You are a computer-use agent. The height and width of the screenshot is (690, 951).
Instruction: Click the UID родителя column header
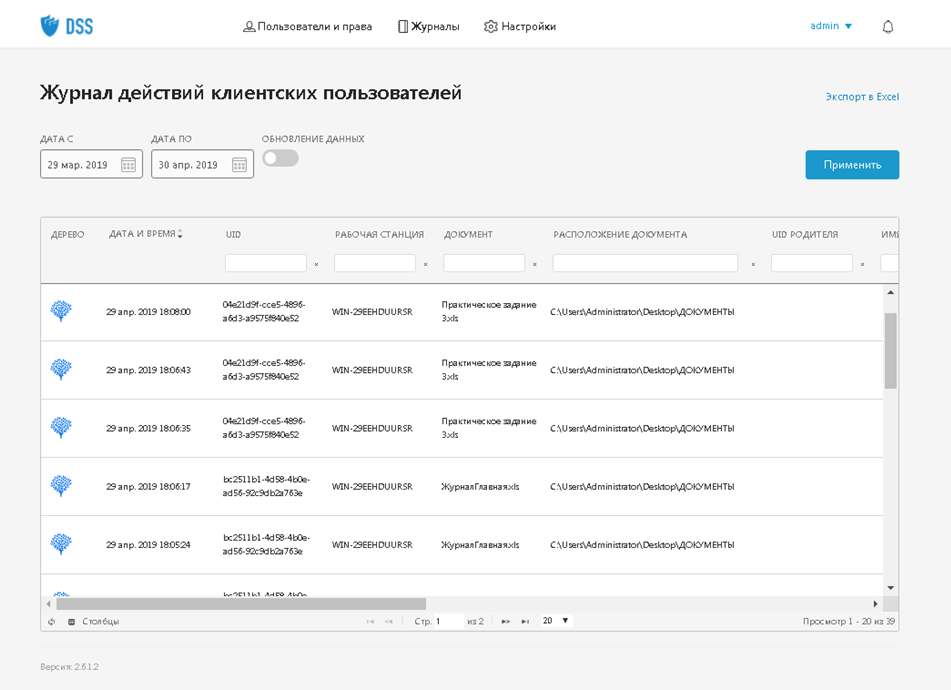(x=805, y=235)
